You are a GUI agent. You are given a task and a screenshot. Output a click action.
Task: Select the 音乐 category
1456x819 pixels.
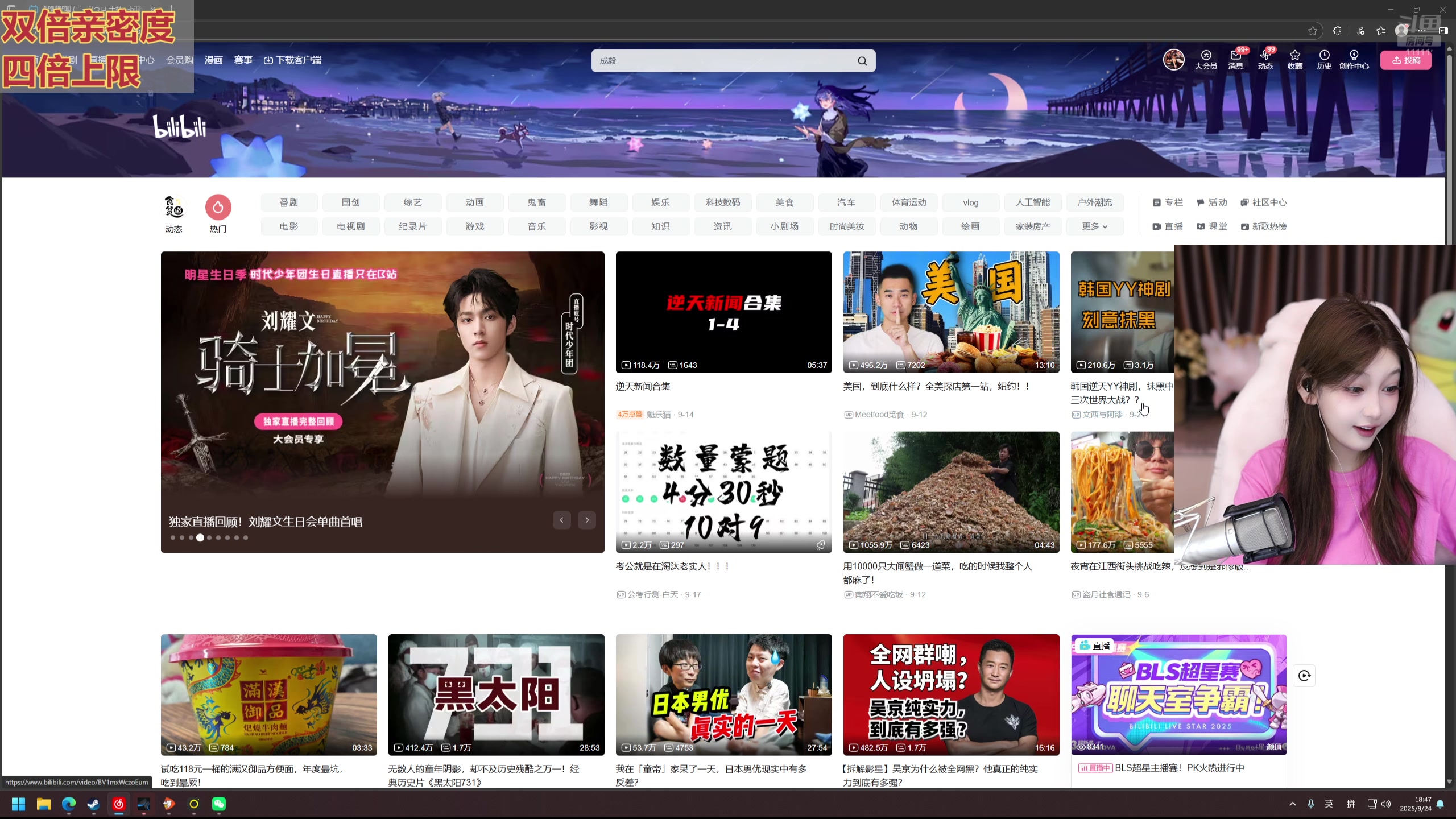pos(536,226)
